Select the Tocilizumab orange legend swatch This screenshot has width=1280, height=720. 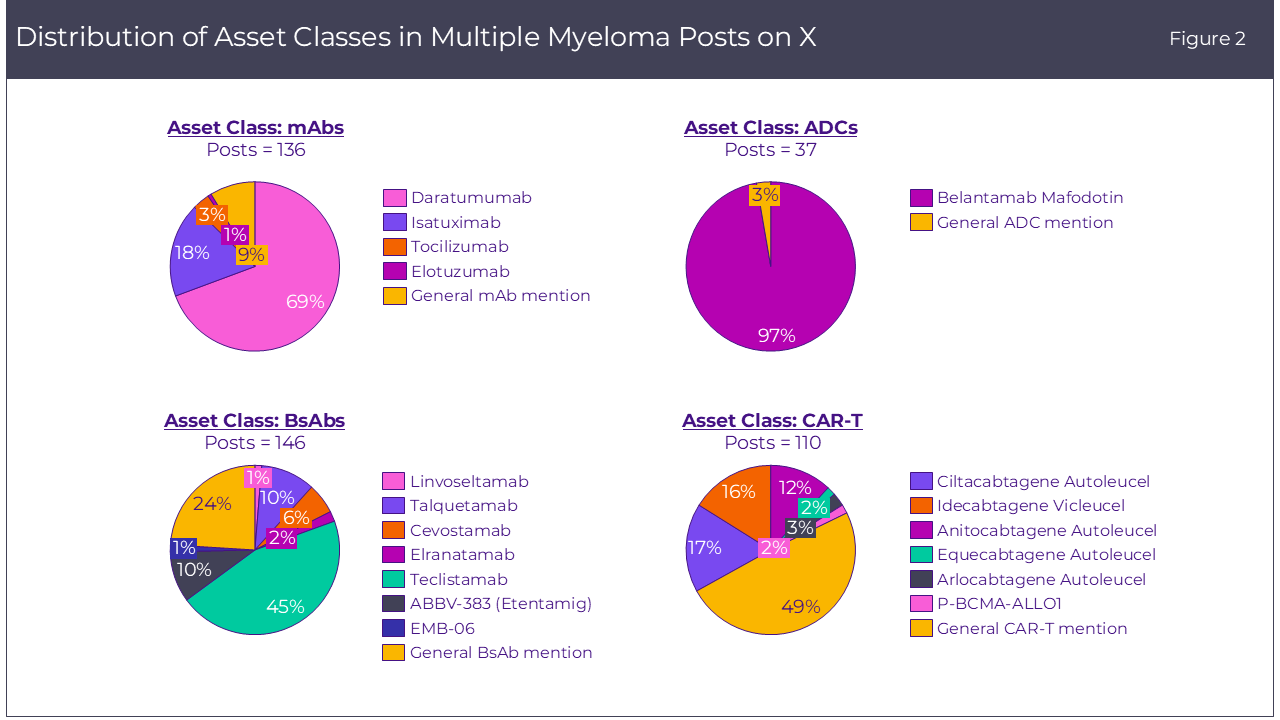394,247
